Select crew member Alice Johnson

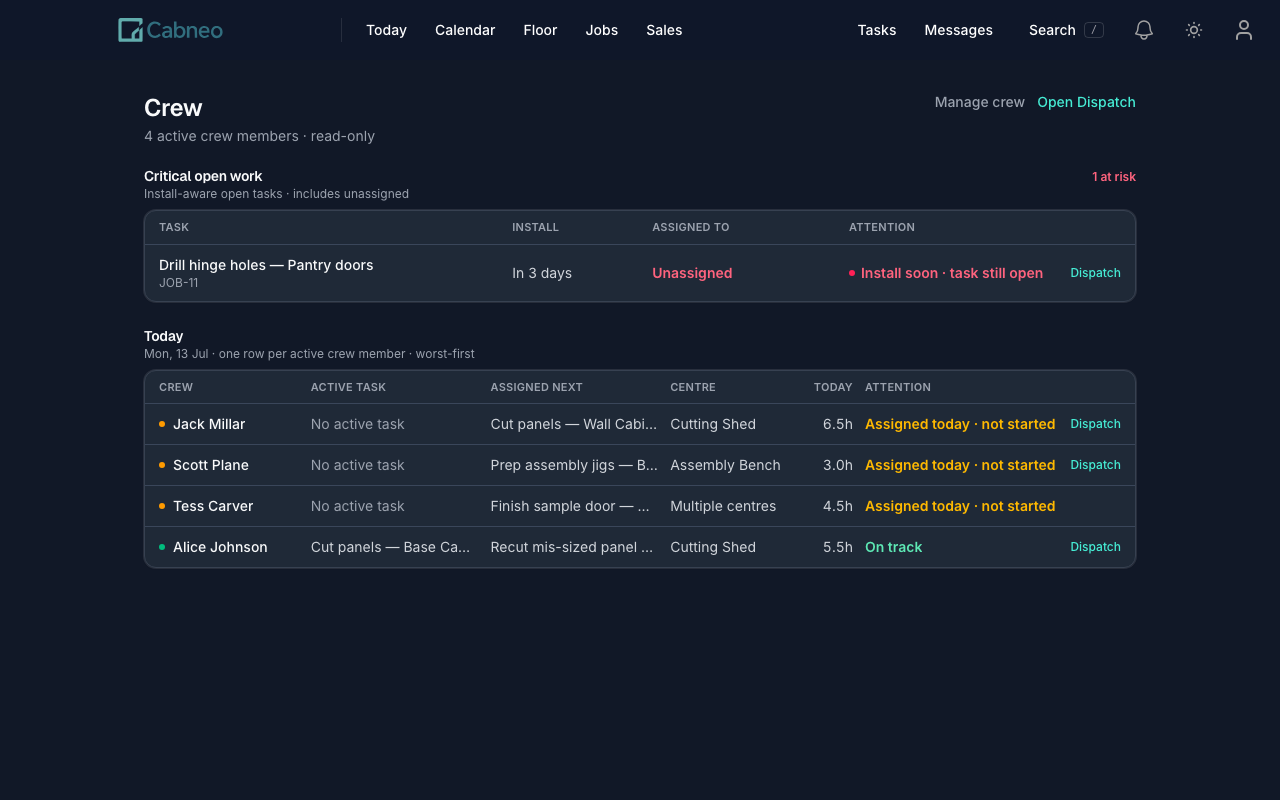[220, 547]
